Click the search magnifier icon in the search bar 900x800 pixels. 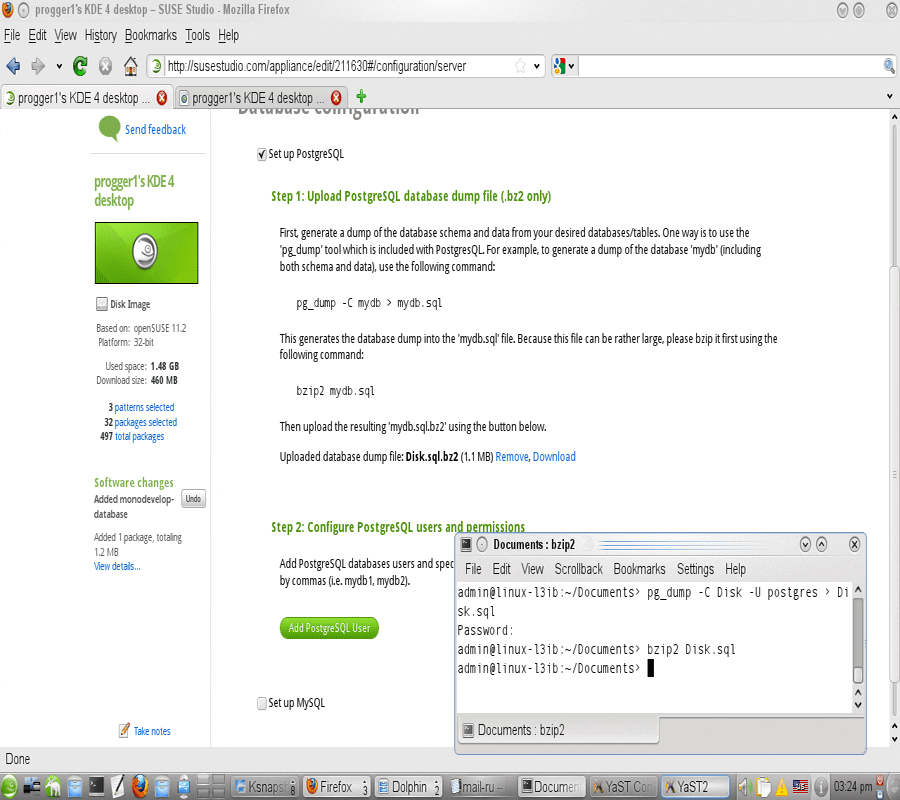[889, 66]
